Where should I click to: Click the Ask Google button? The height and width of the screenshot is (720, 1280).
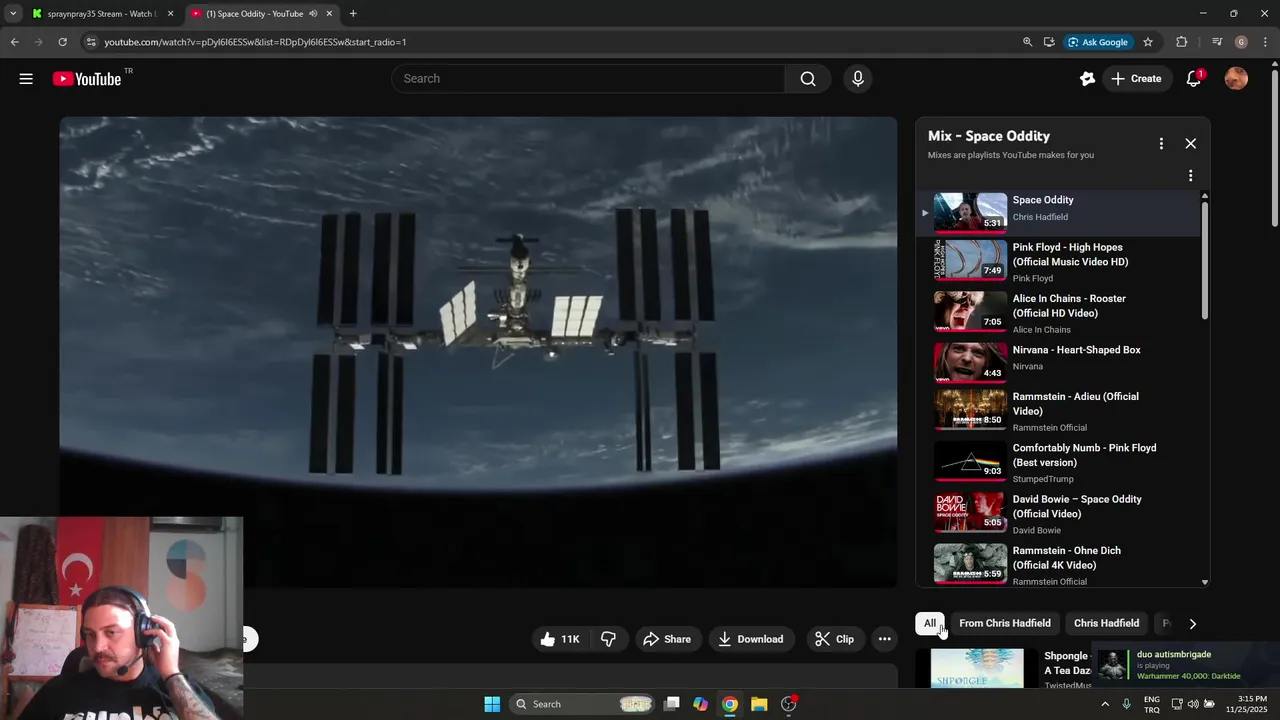click(1098, 42)
